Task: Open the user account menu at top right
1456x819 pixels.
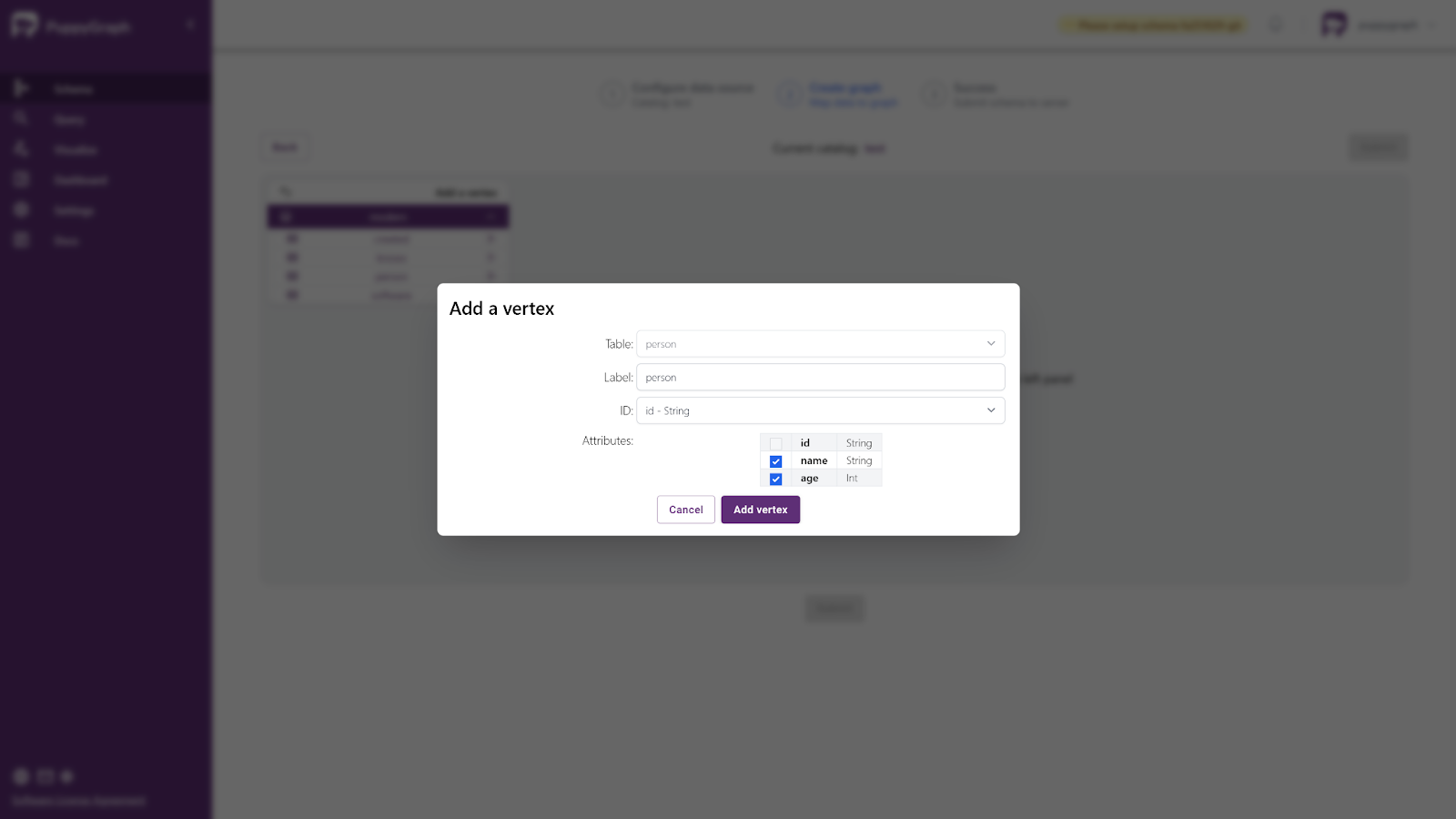Action: 1376,25
